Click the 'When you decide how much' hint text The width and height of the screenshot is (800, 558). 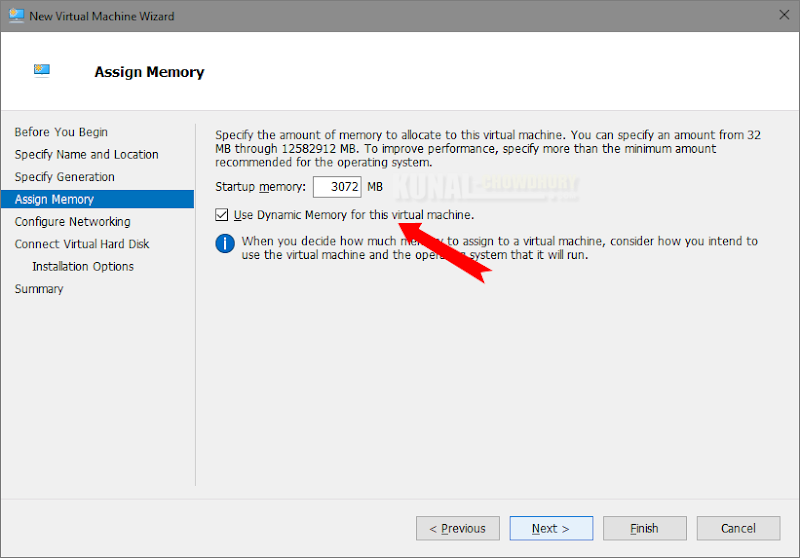[x=499, y=248]
